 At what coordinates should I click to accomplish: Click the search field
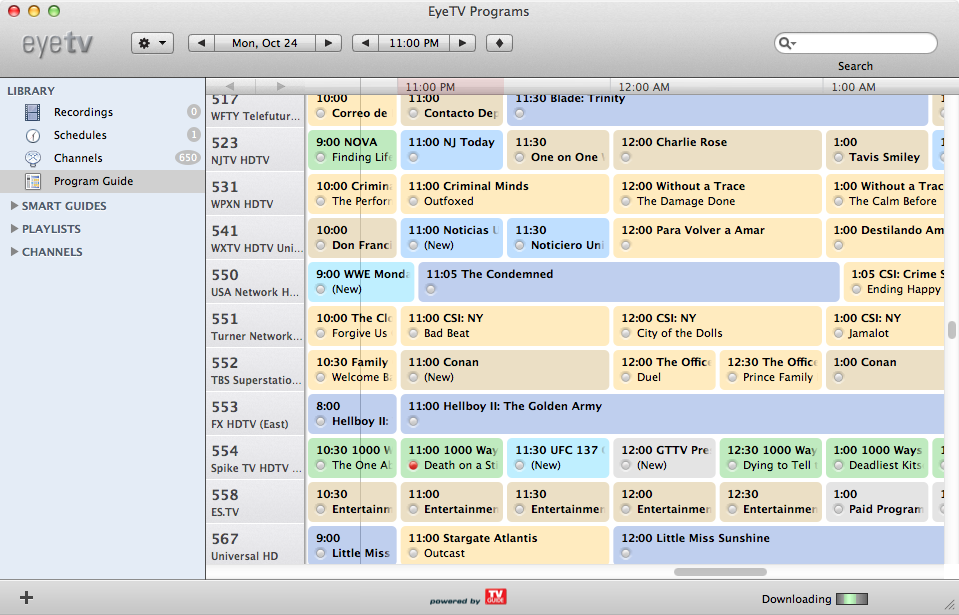point(864,44)
